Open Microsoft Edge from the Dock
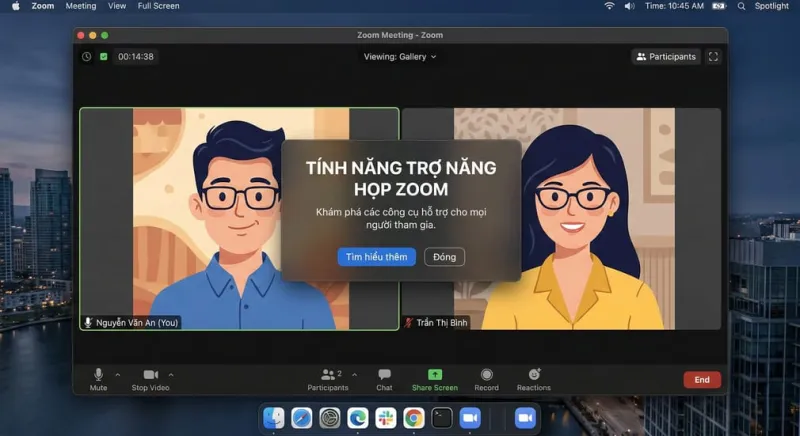Screen dimensions: 800x436 tap(358, 418)
